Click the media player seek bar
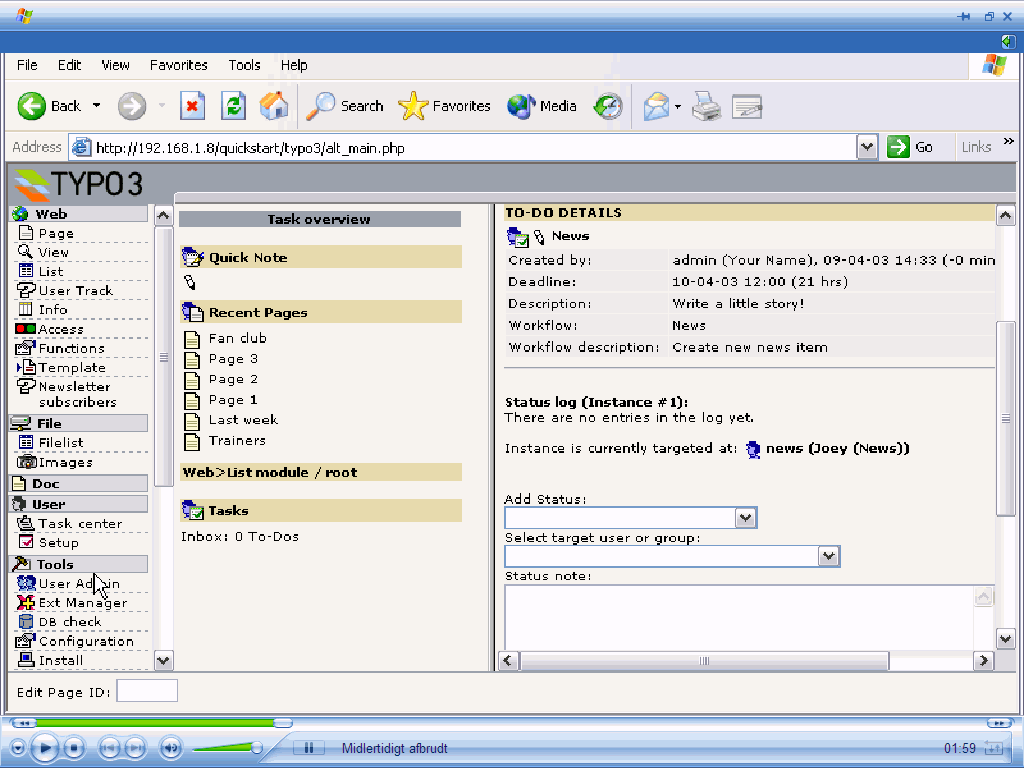 [x=509, y=723]
